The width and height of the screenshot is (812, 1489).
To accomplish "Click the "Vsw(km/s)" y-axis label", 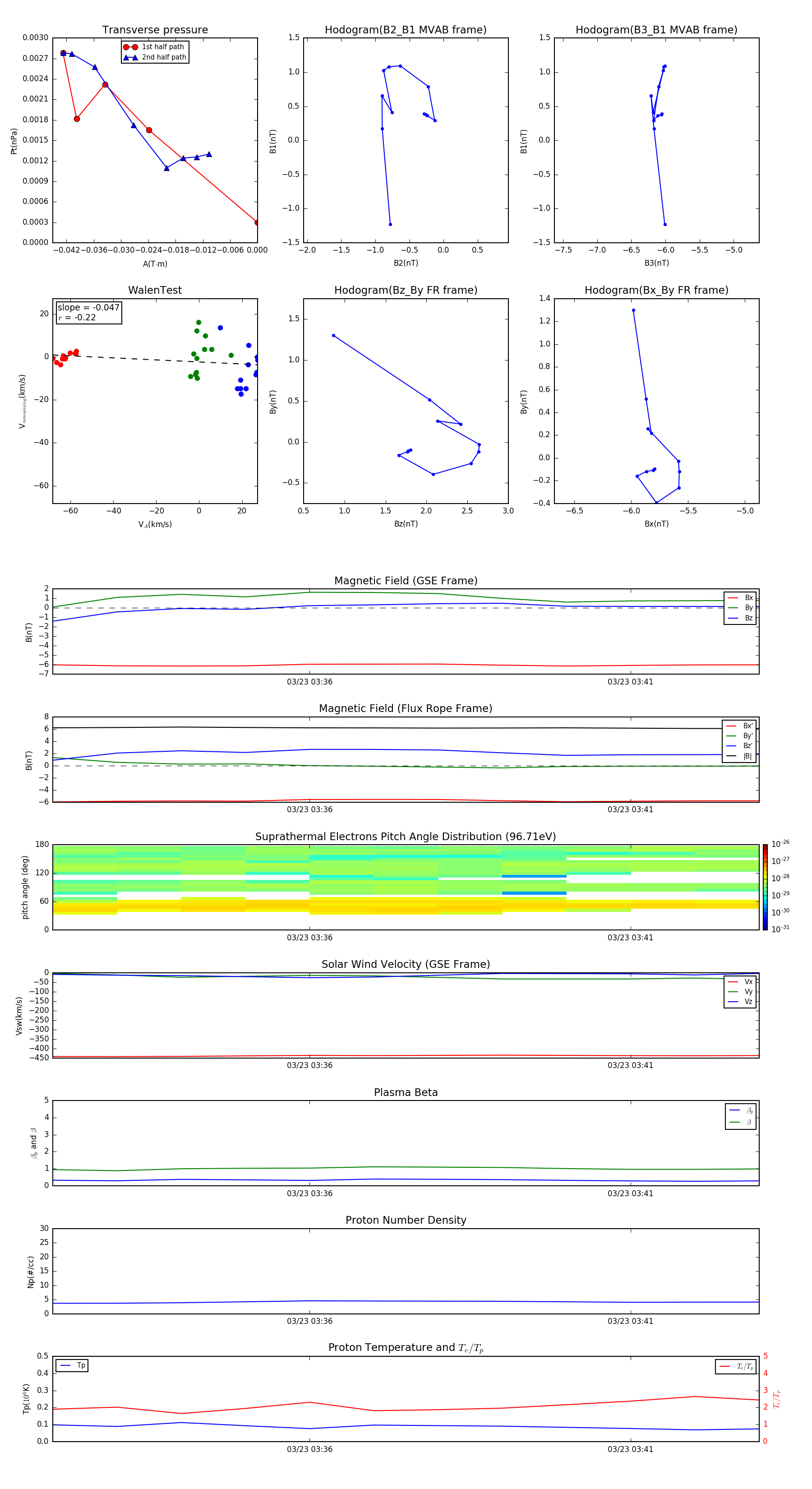I will coord(19,1016).
